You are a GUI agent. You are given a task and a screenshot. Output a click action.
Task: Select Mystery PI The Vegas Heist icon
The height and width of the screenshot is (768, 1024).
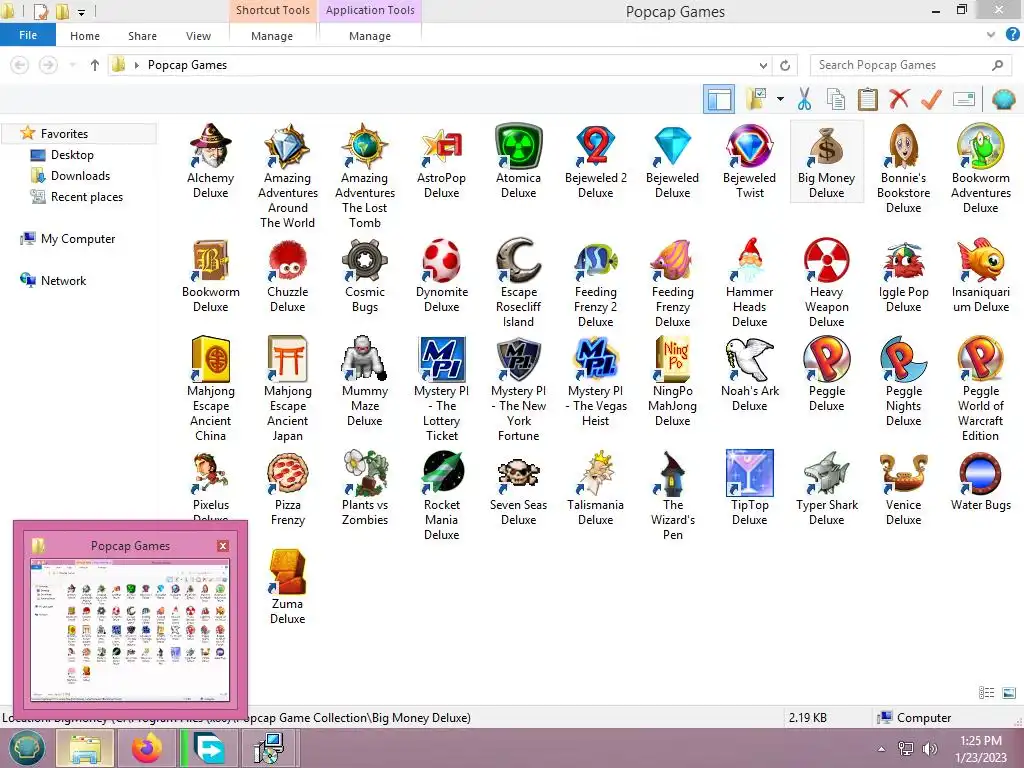(x=596, y=359)
